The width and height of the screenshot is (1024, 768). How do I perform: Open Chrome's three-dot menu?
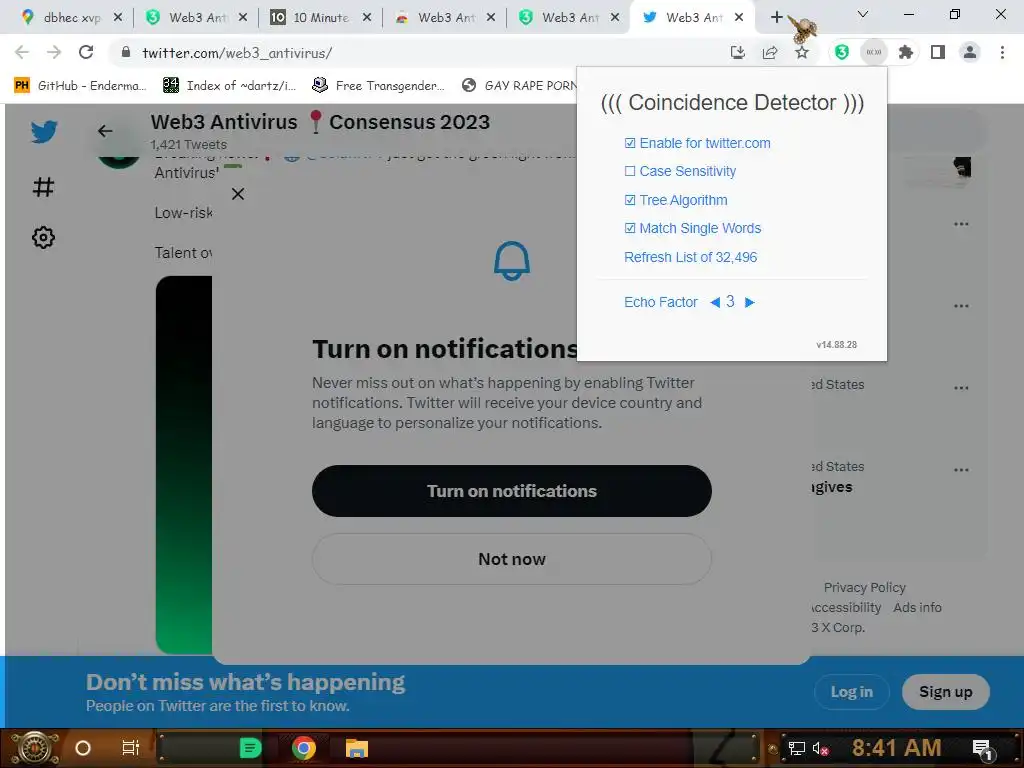click(x=1002, y=52)
